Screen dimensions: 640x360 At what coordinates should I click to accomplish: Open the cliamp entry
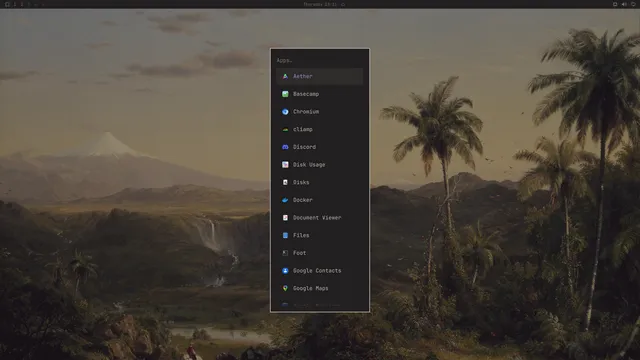click(320, 129)
